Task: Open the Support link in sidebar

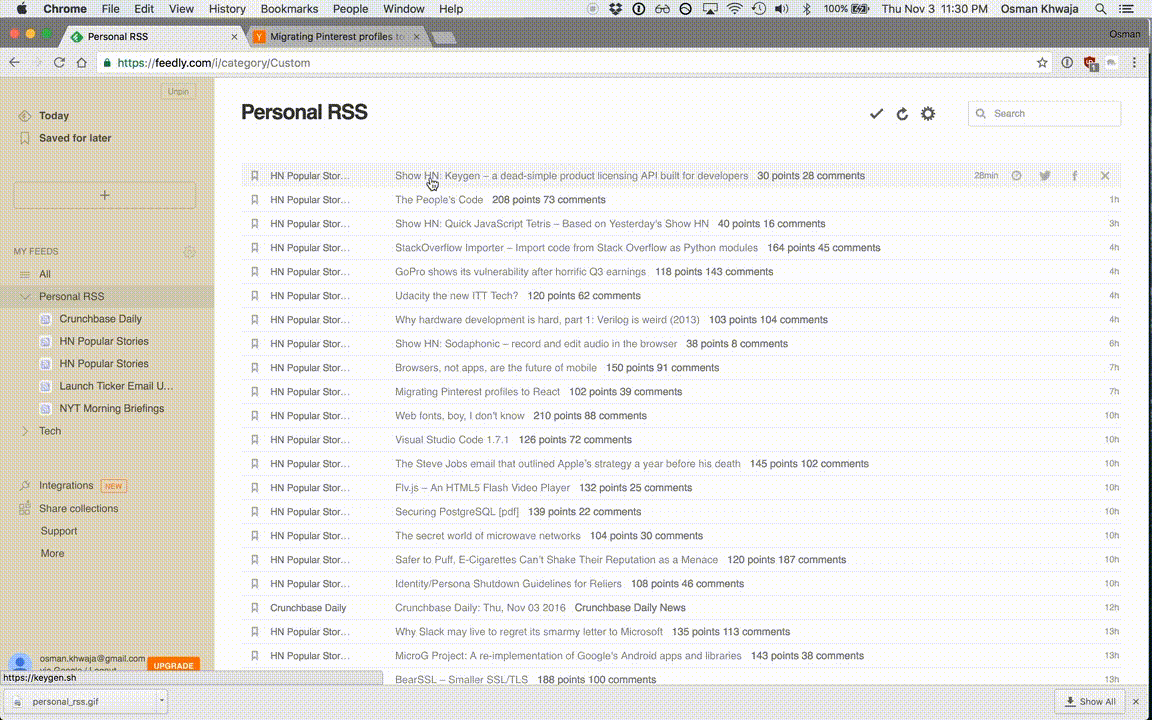Action: coord(59,531)
